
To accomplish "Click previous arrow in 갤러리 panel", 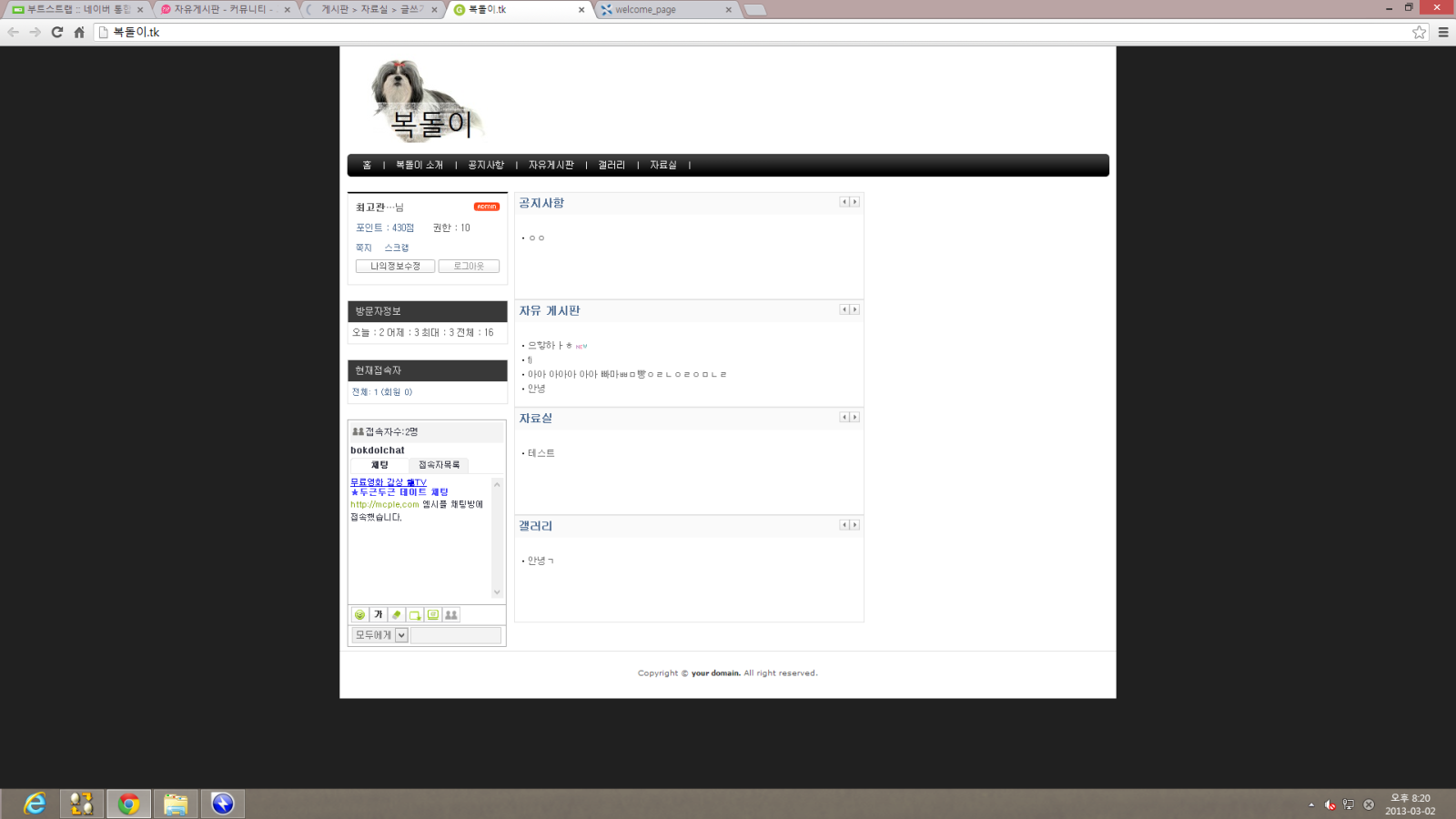I will [844, 525].
